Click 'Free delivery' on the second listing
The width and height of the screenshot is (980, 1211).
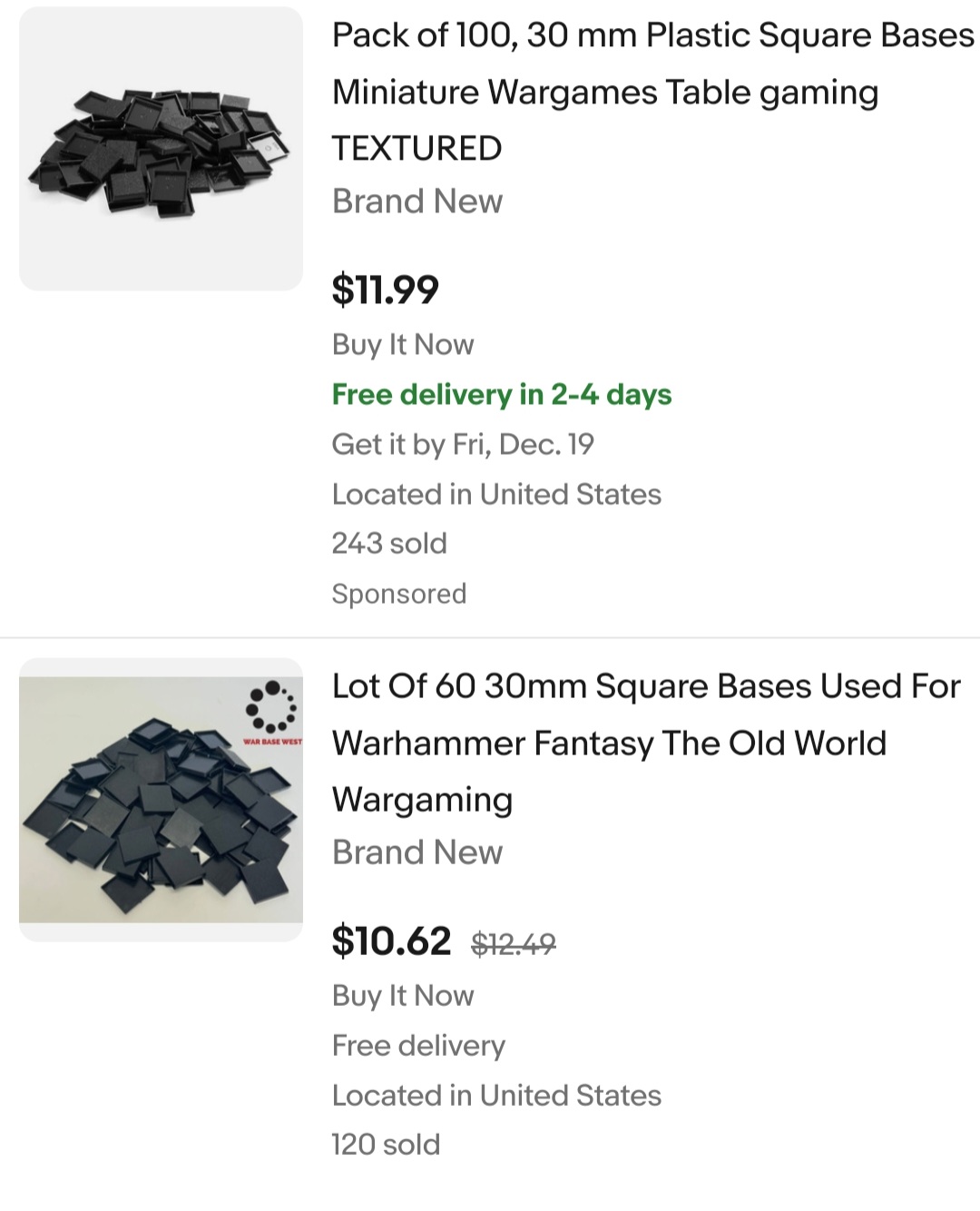pos(418,1045)
